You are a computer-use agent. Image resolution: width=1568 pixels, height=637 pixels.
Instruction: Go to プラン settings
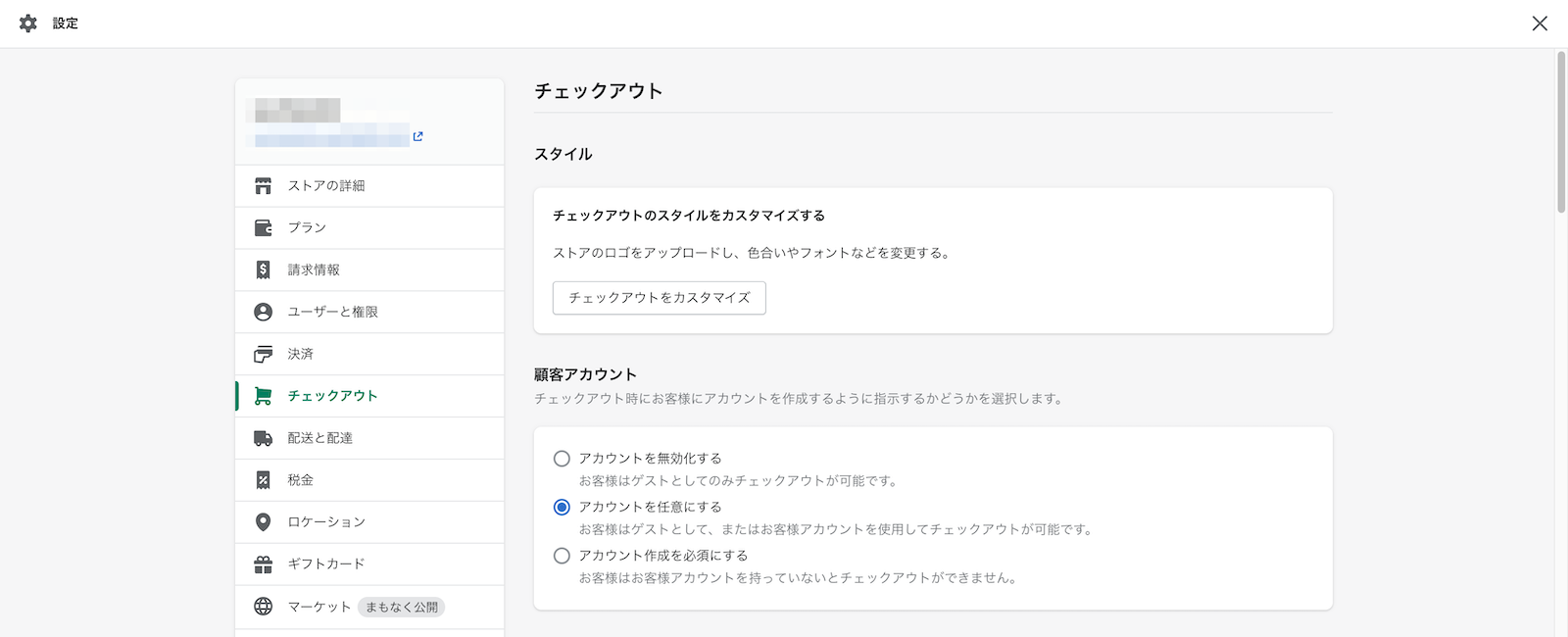click(x=369, y=228)
